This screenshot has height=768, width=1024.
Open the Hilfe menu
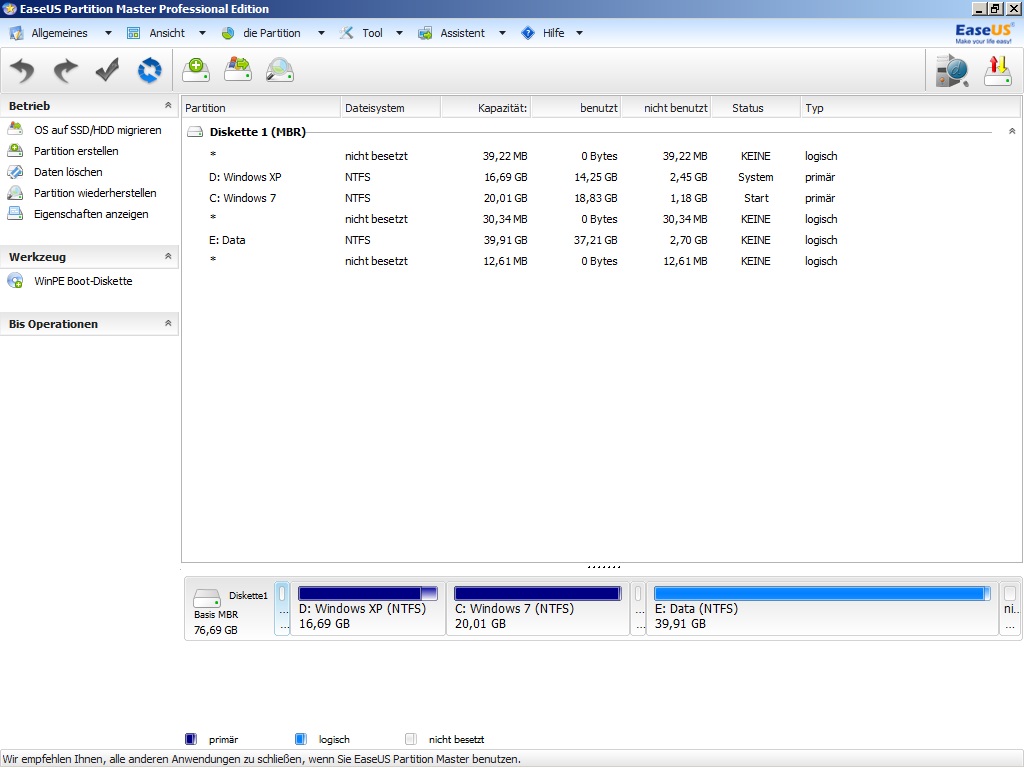tap(553, 33)
